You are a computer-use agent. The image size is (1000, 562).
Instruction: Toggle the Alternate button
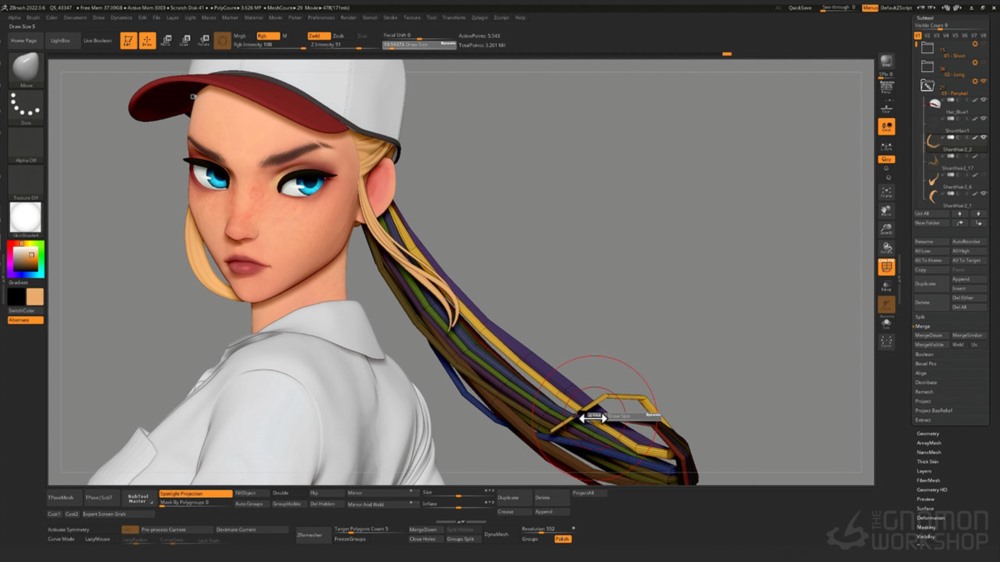point(26,320)
